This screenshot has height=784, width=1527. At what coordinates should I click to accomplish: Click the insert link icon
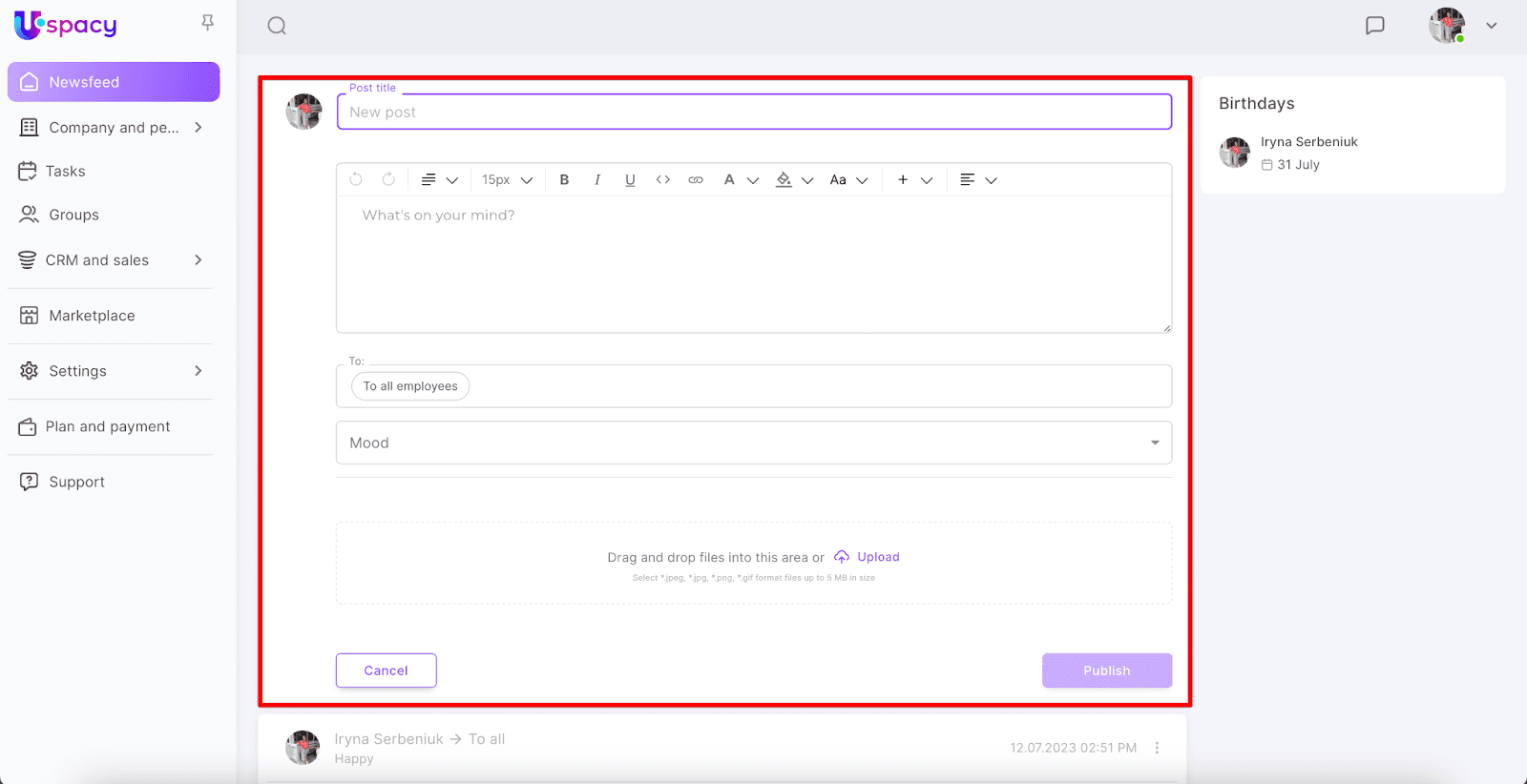pyautogui.click(x=696, y=179)
